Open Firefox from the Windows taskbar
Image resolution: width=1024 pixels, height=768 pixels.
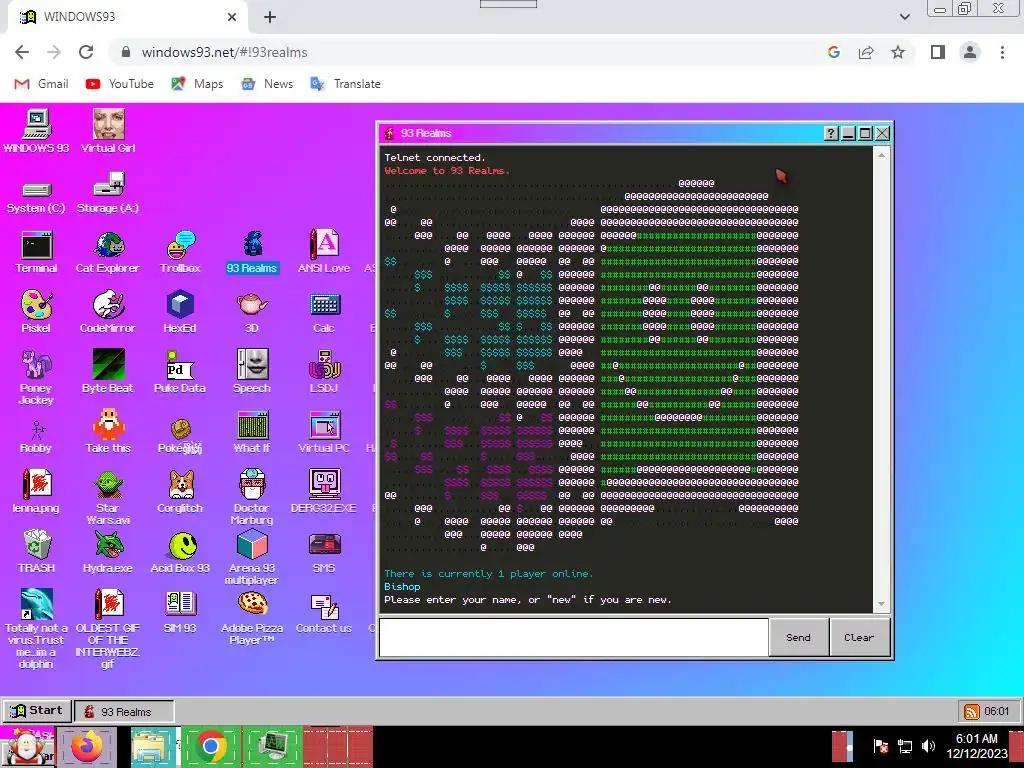[x=88, y=746]
